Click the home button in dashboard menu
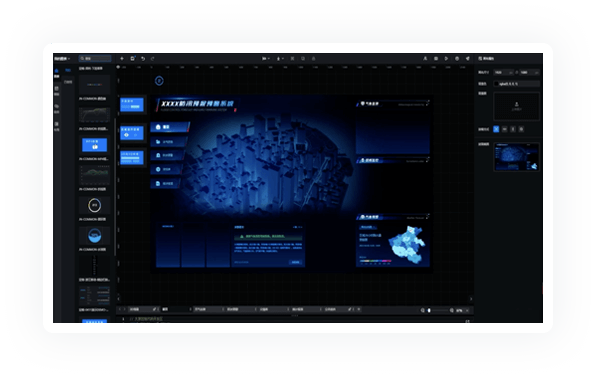 tap(169, 127)
